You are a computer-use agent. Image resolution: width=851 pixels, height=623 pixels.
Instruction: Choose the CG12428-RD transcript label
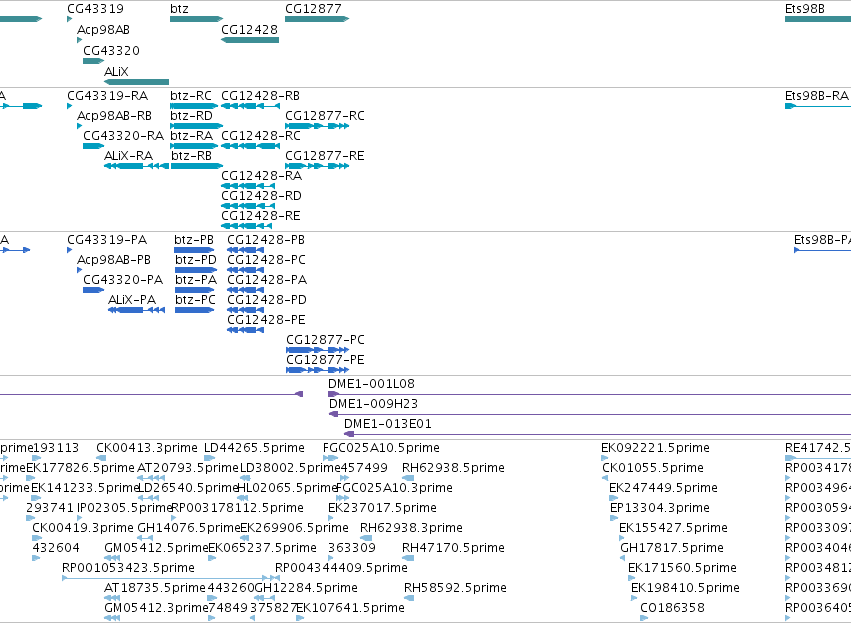pos(262,195)
